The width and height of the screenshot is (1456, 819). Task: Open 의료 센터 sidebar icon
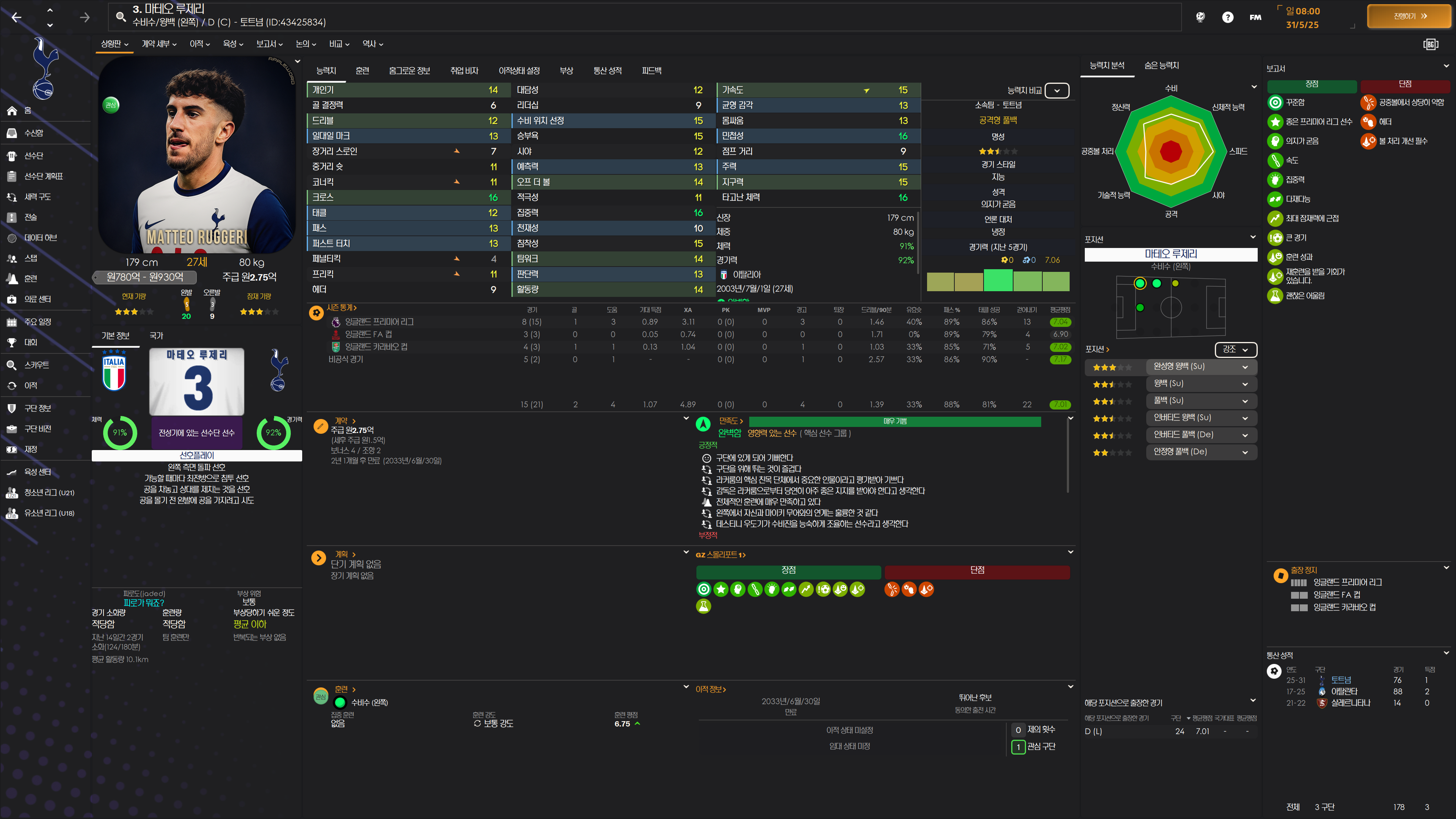click(12, 299)
